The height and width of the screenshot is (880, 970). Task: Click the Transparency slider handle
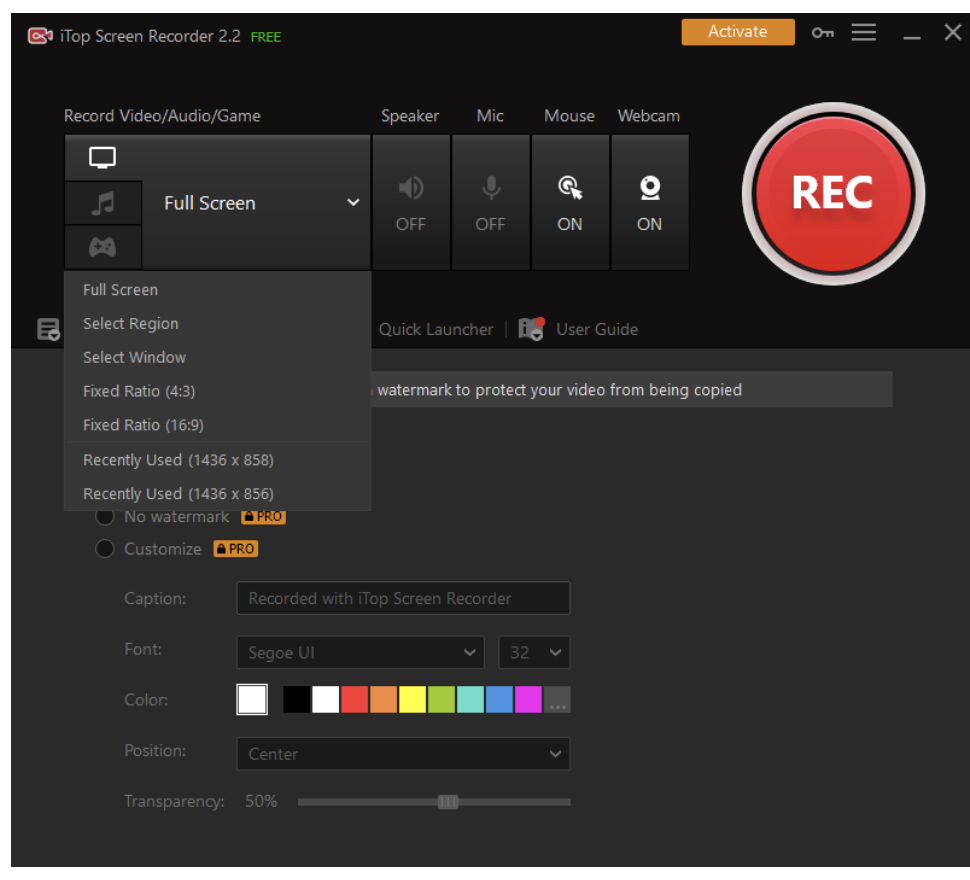click(x=448, y=802)
